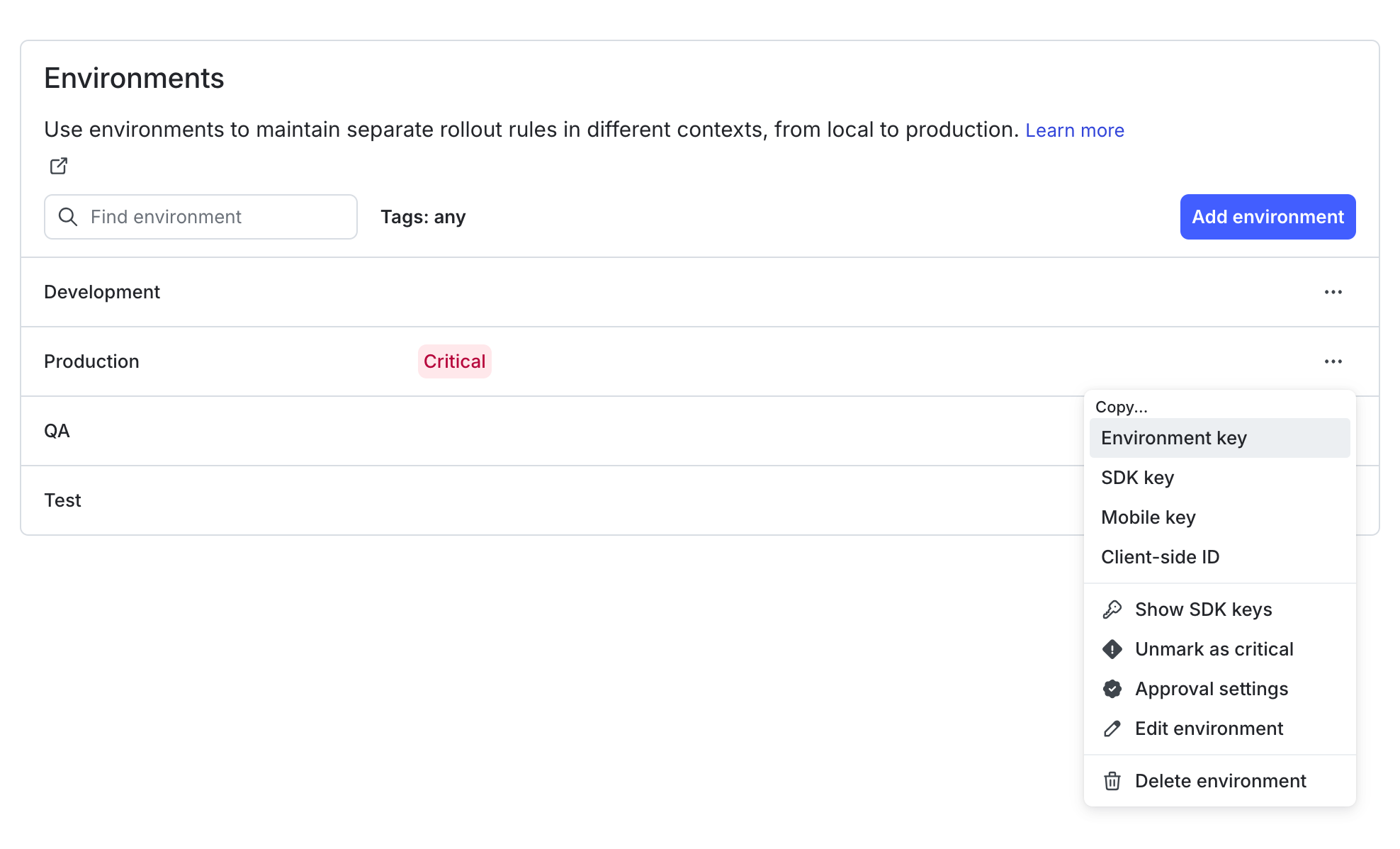
Task: Click the Delete environment trash icon
Action: pyautogui.click(x=1112, y=780)
